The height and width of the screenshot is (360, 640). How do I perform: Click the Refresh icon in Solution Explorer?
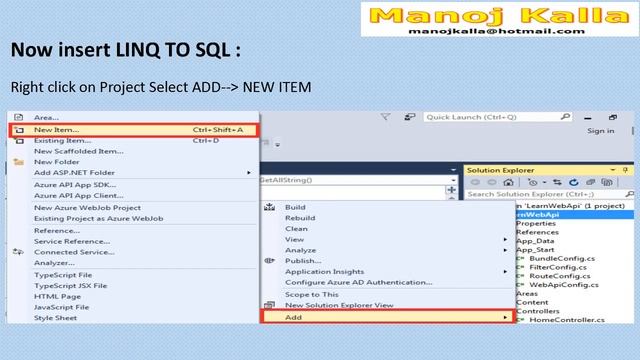tap(573, 182)
